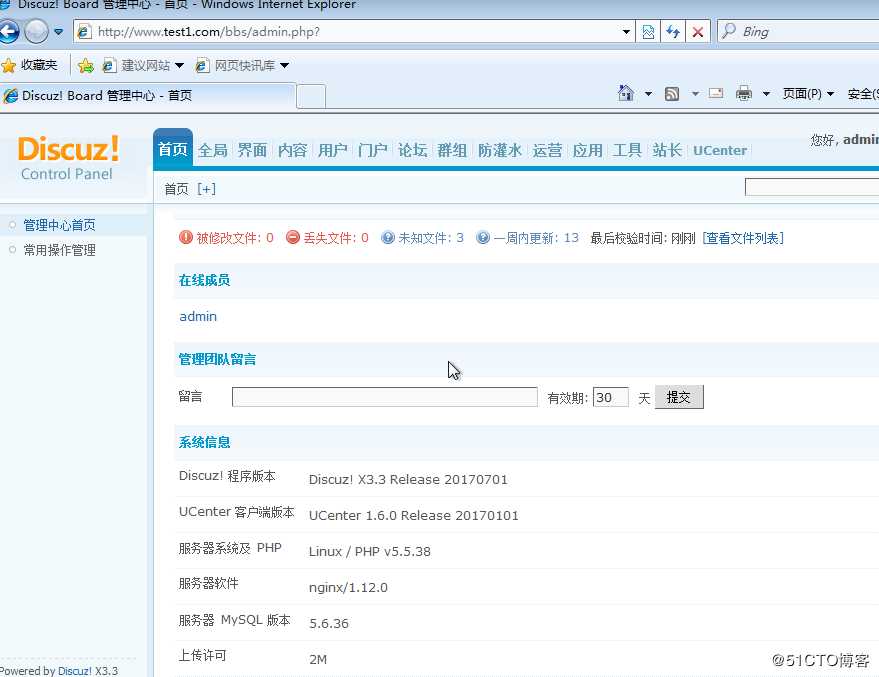Open the 用户 navigation menu

pos(332,150)
